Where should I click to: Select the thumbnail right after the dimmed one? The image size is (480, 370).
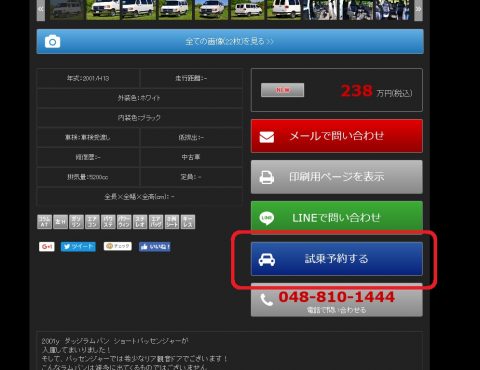pos(103,9)
